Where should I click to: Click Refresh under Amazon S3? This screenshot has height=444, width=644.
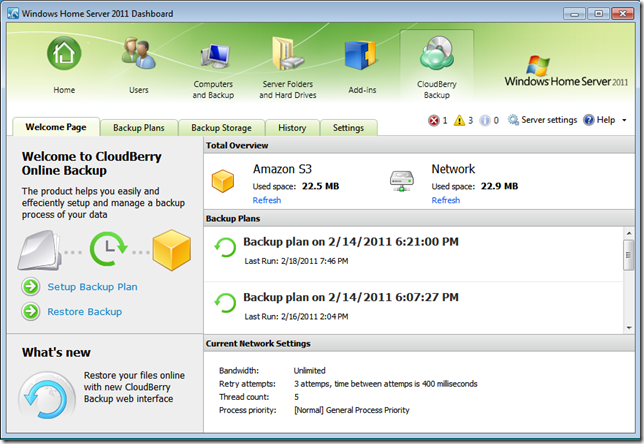(x=267, y=200)
